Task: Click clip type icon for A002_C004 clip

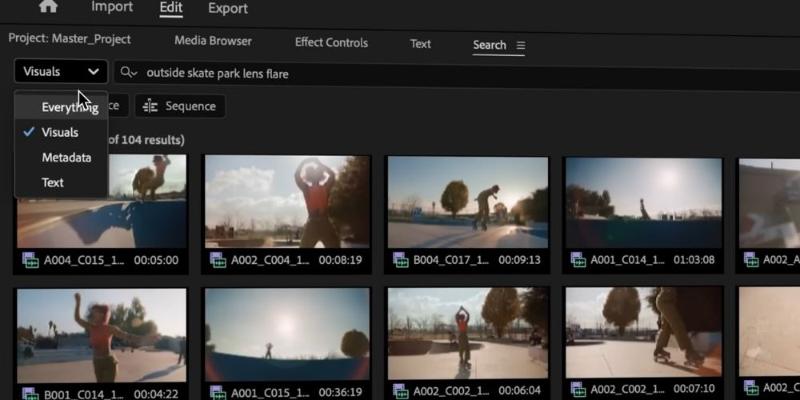Action: (x=217, y=260)
